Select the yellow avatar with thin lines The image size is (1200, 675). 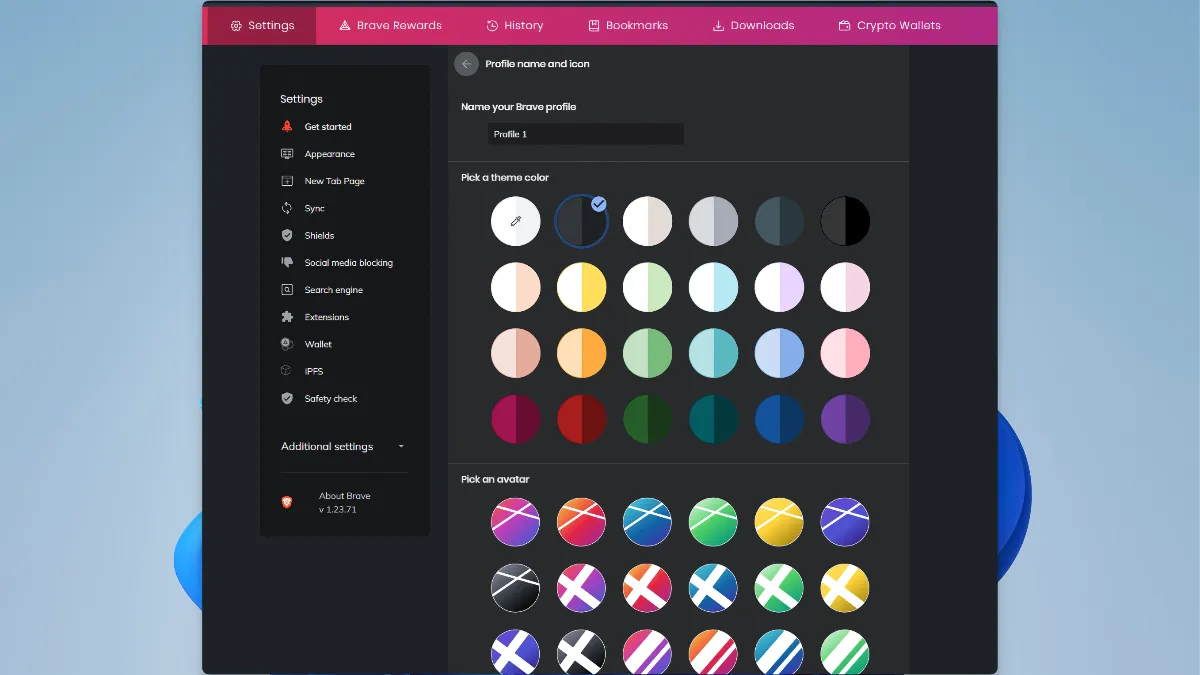780,522
